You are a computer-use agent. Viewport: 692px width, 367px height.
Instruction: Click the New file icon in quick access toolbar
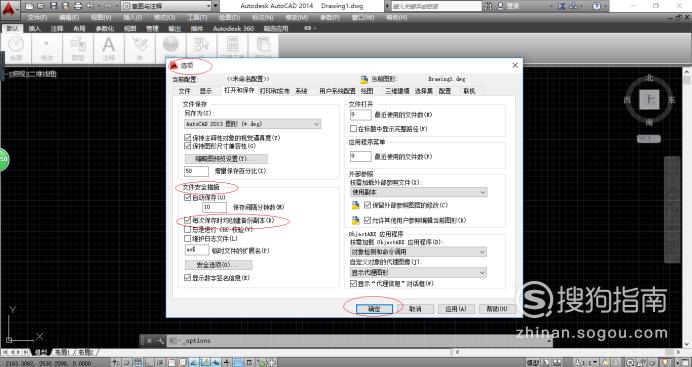[30, 6]
